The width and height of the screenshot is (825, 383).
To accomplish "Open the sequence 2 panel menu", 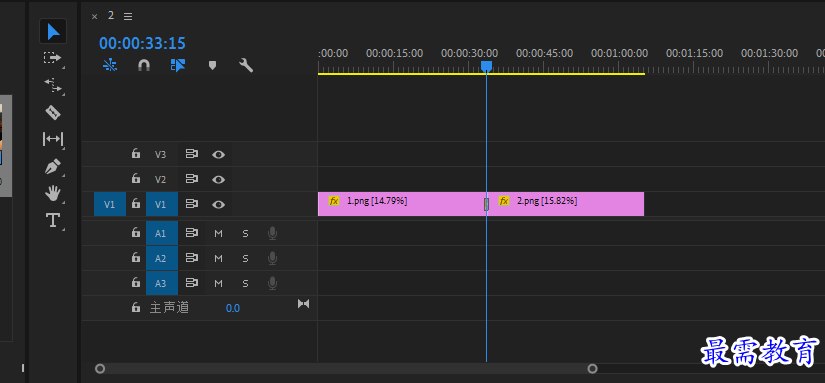I will click(x=128, y=16).
